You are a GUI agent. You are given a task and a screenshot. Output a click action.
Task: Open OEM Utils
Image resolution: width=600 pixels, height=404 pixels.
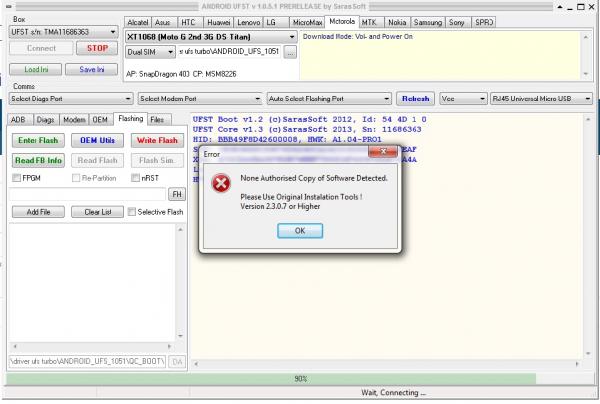coord(97,140)
